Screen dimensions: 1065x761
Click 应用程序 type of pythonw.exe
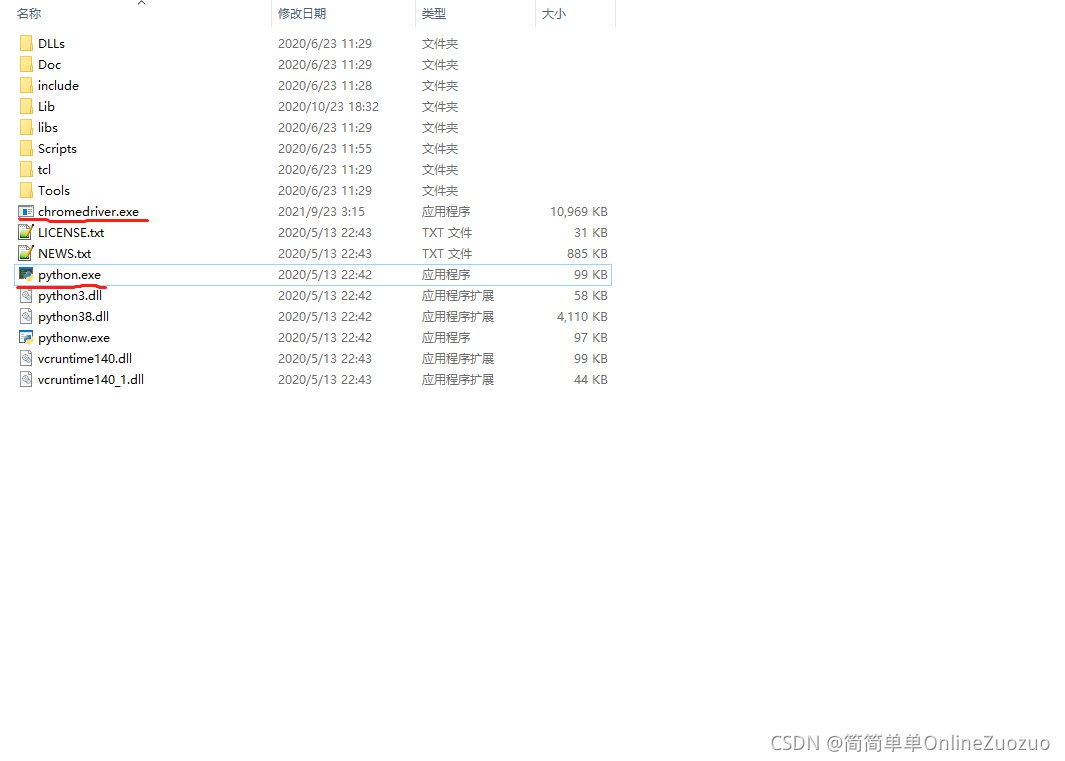(x=446, y=338)
